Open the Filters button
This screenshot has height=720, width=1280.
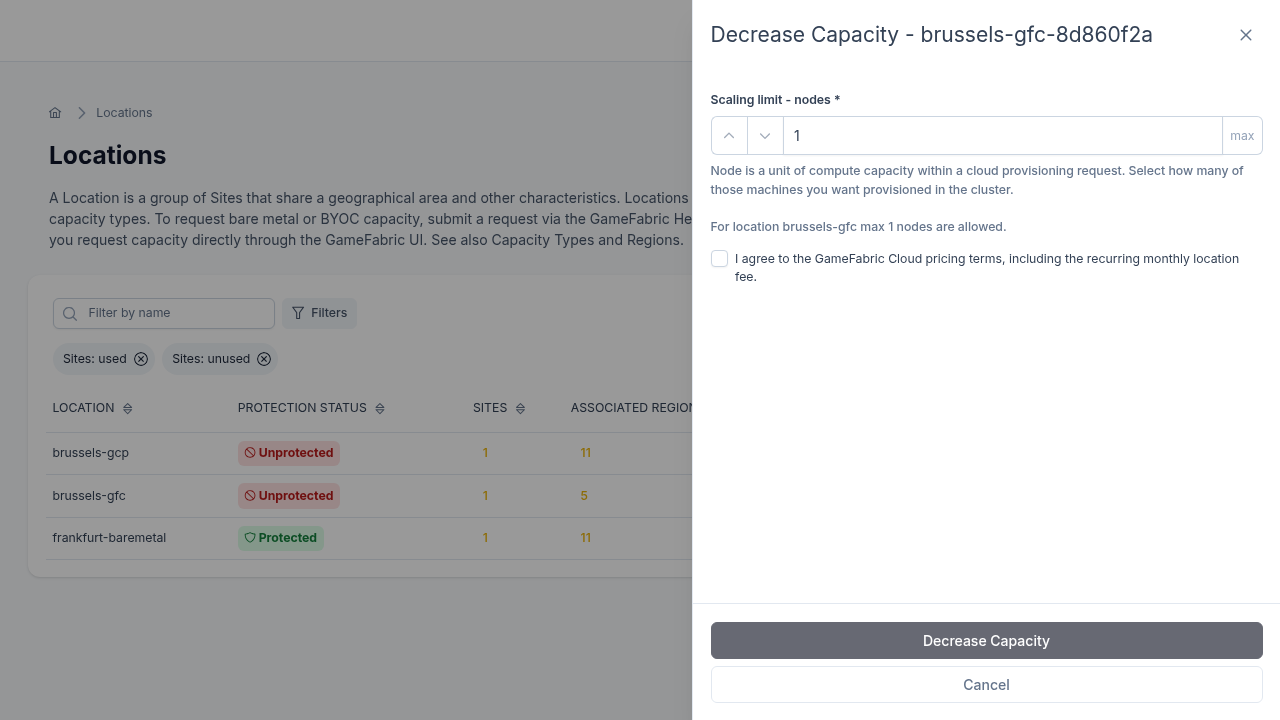(319, 313)
